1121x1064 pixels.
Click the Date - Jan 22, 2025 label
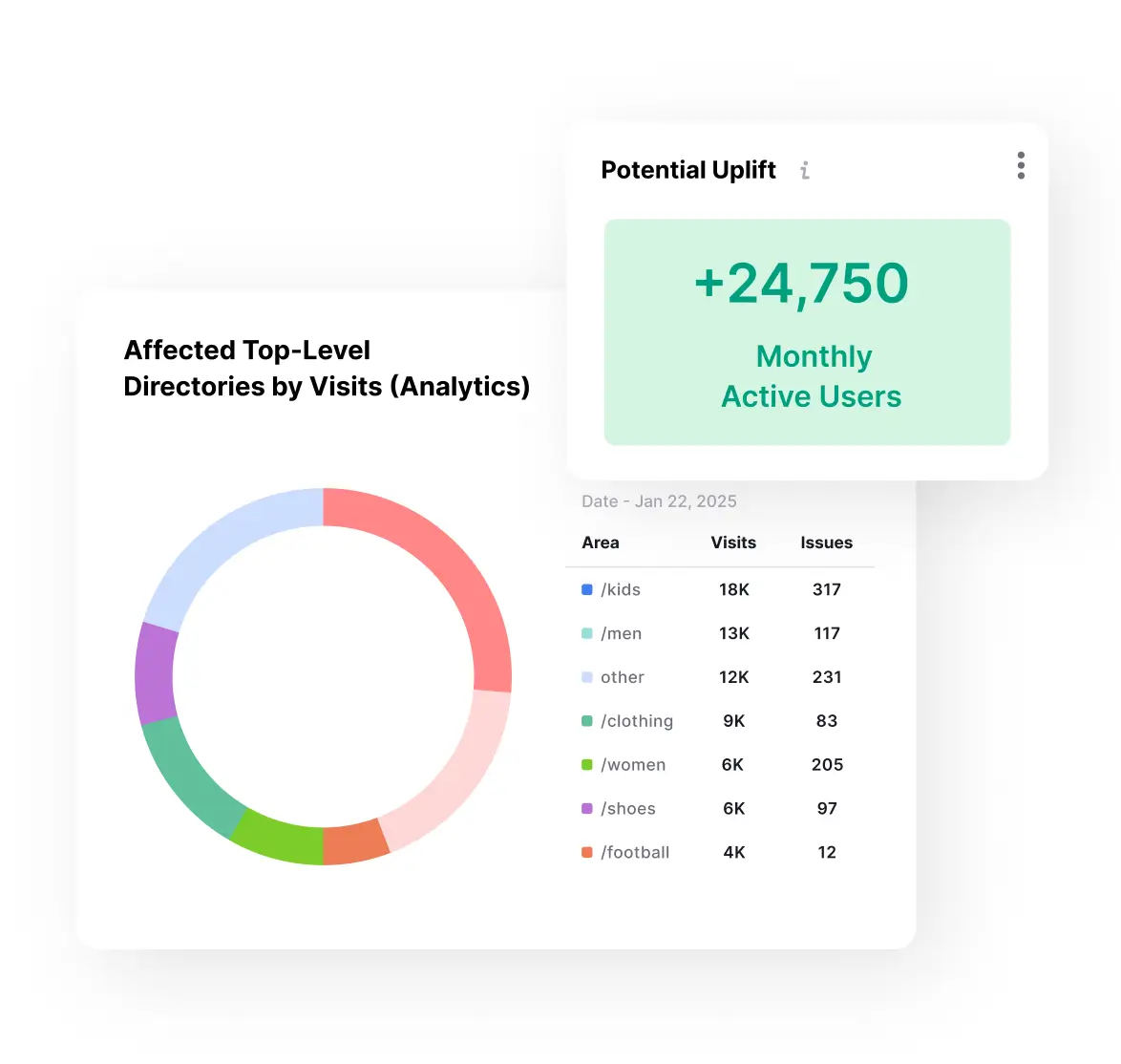tap(659, 501)
